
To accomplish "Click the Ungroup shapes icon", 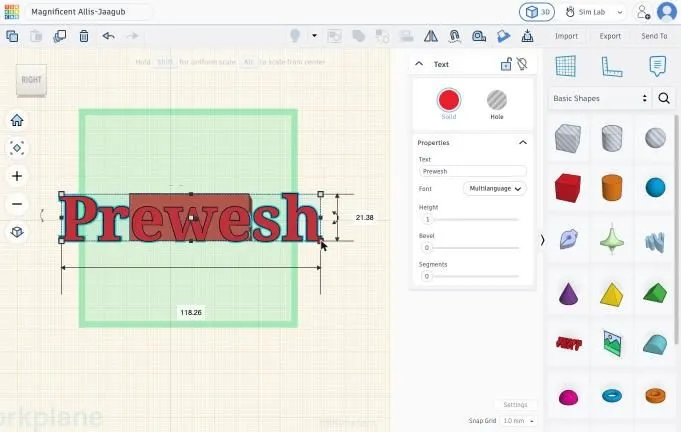I will [382, 36].
